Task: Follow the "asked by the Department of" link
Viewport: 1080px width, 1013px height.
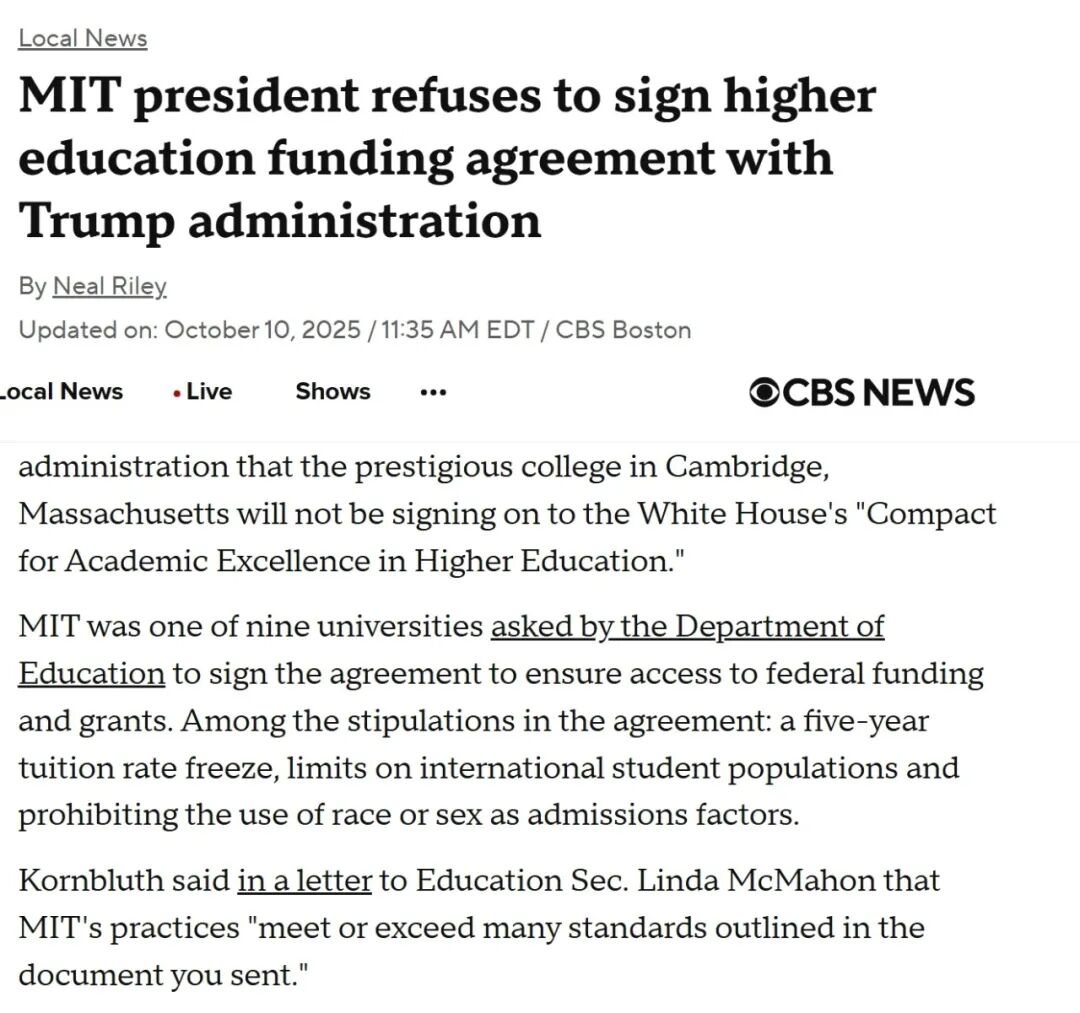Action: coord(687,626)
